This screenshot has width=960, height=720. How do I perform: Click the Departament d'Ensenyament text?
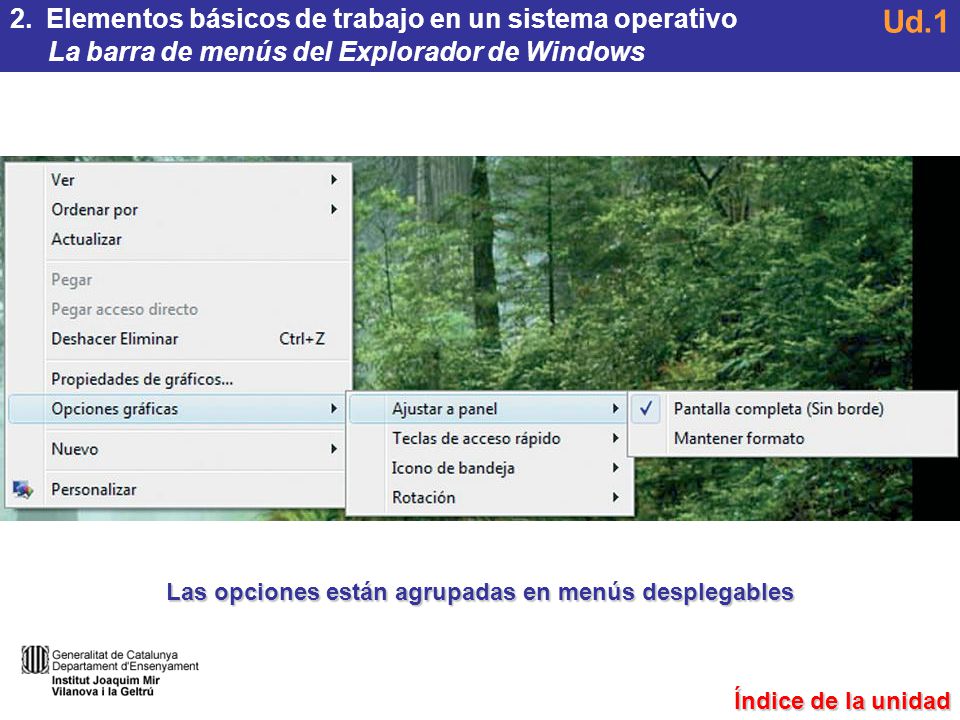click(x=125, y=666)
